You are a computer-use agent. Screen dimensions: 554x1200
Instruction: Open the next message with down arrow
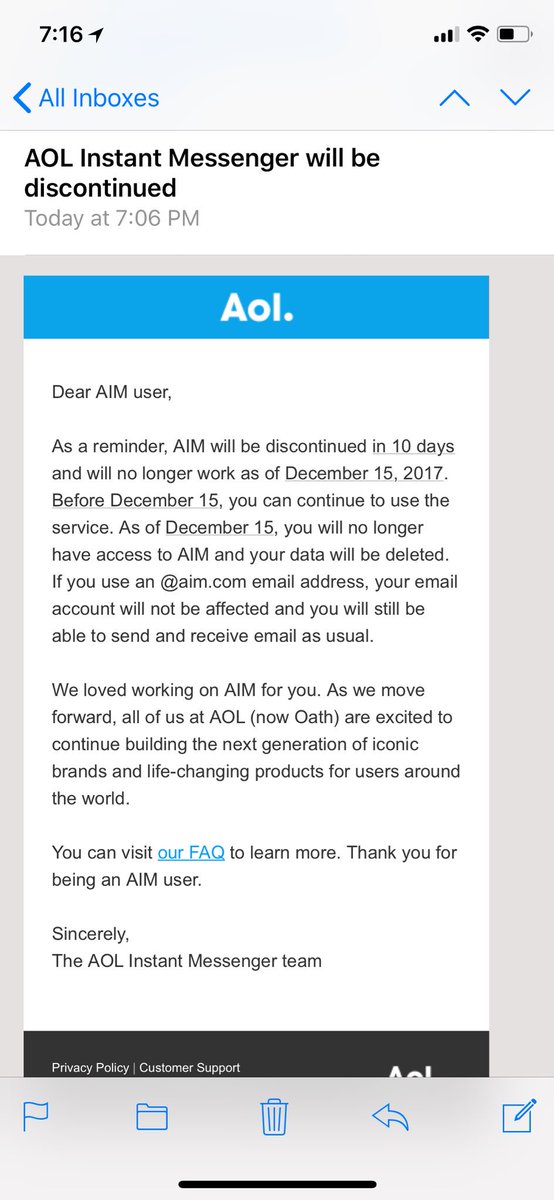click(515, 98)
